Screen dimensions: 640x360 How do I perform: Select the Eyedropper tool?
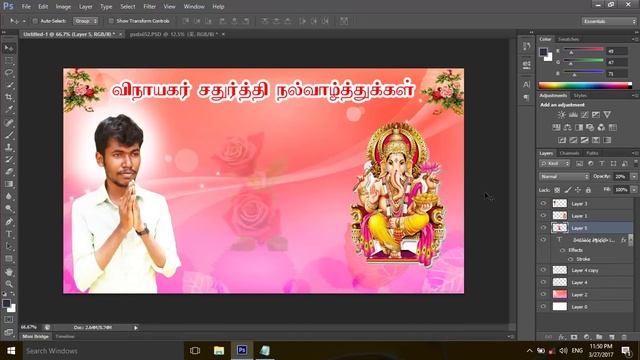pos(9,110)
